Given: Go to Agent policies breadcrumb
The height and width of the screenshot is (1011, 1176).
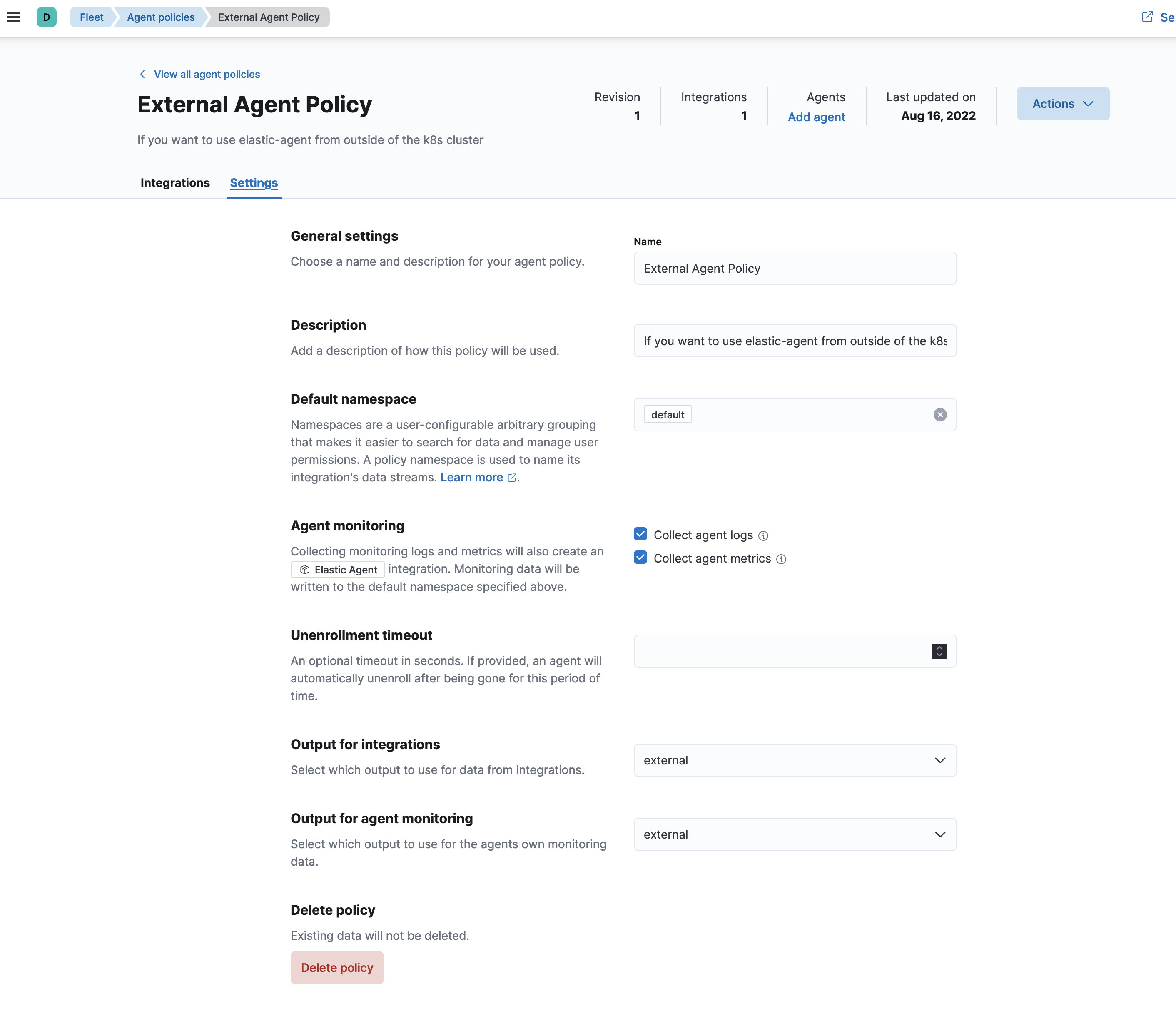Looking at the screenshot, I should click(161, 17).
